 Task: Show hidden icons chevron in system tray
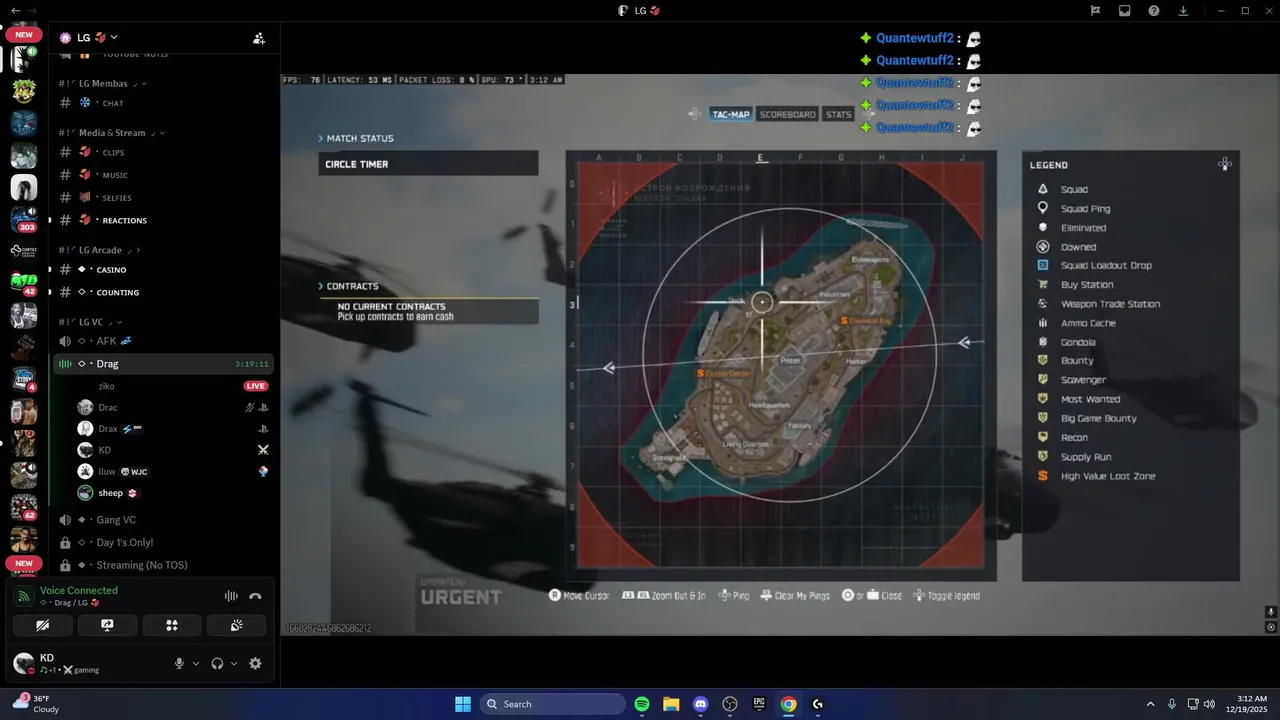click(1150, 704)
